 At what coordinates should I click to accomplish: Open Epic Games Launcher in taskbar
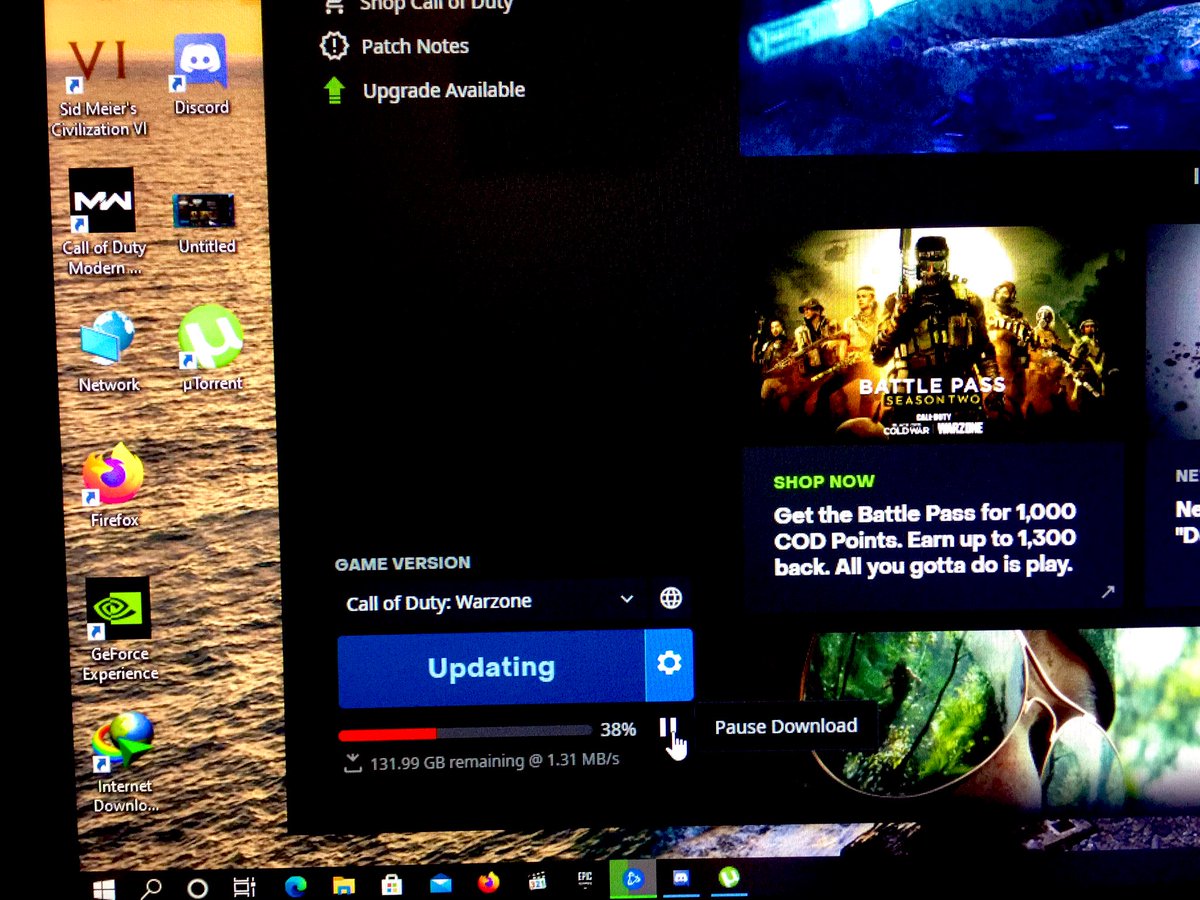(585, 881)
